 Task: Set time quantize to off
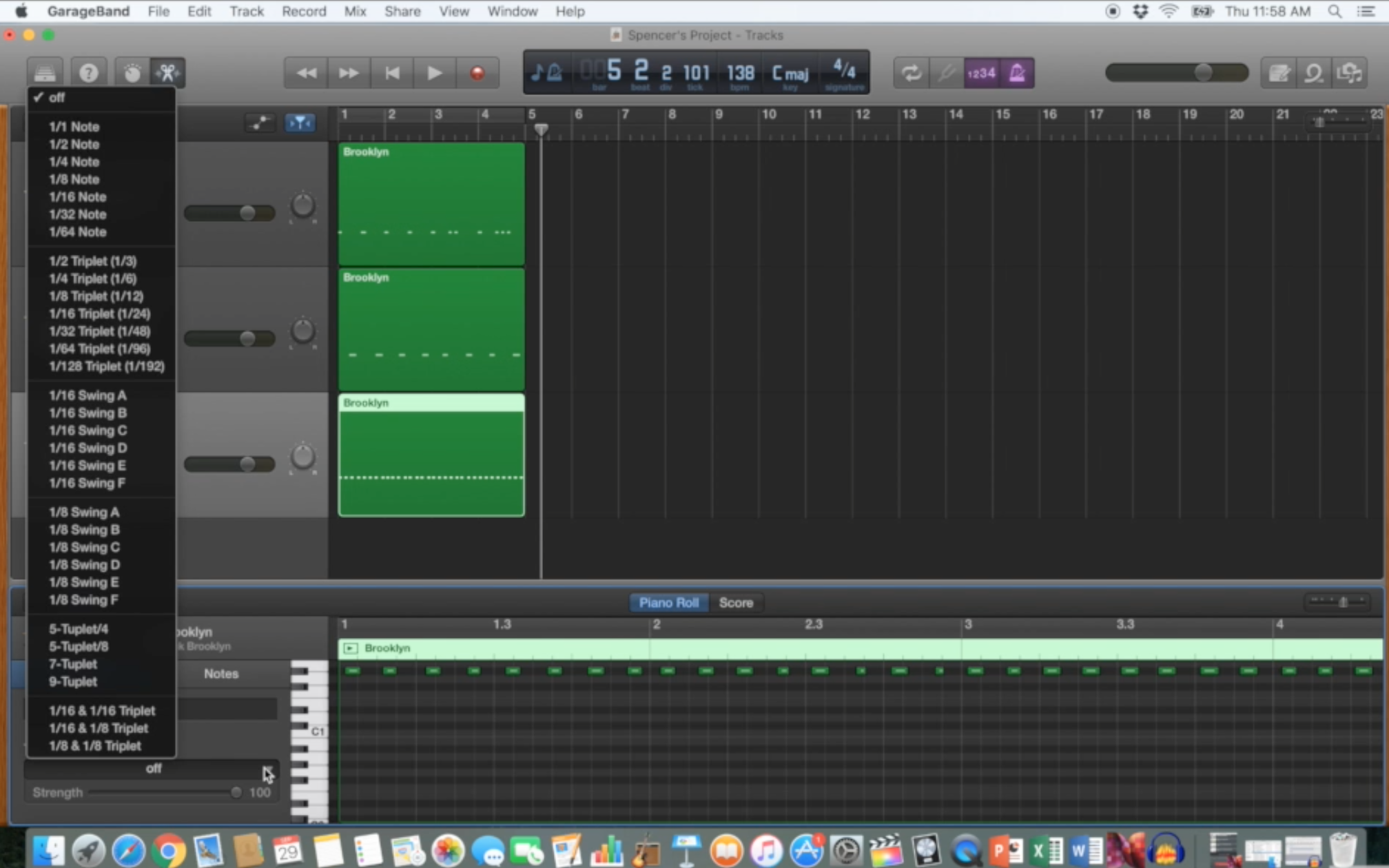pyautogui.click(x=58, y=97)
